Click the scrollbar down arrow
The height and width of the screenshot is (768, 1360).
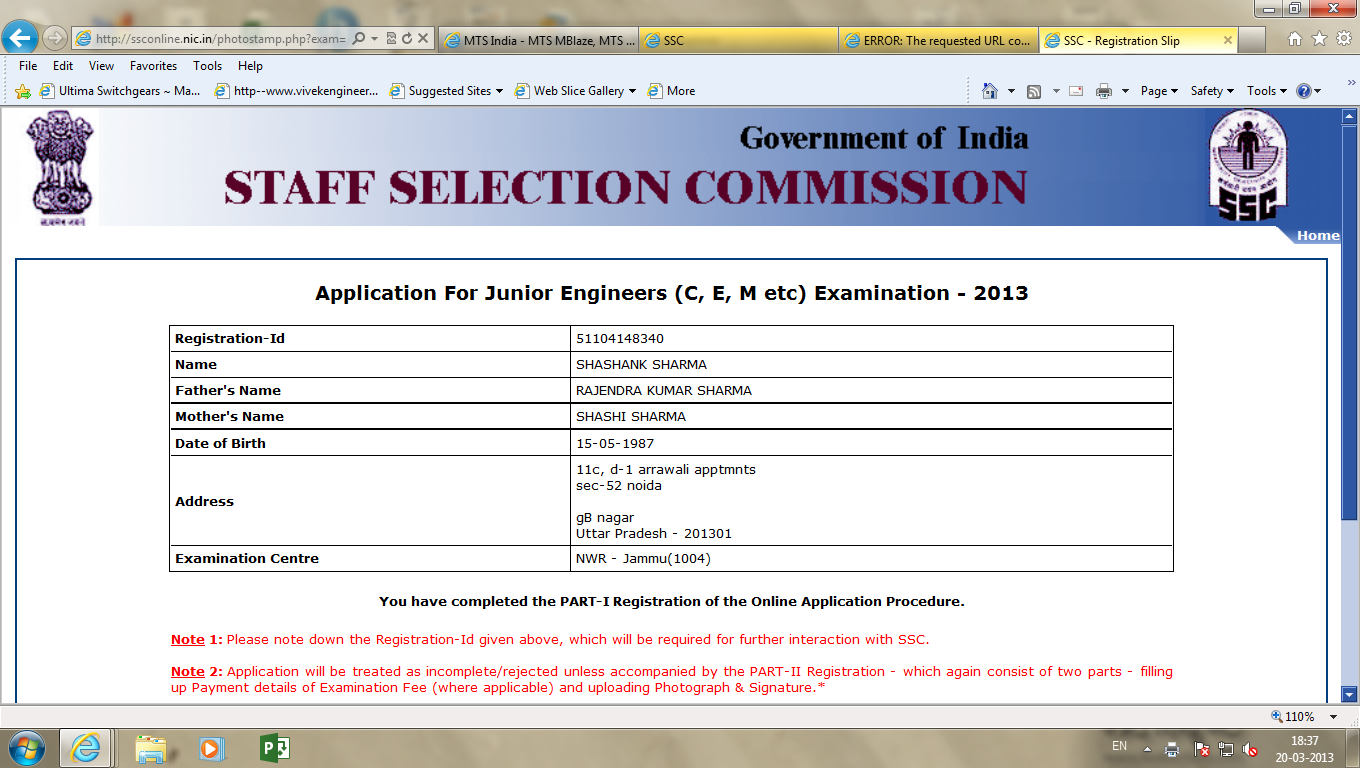coord(1349,694)
